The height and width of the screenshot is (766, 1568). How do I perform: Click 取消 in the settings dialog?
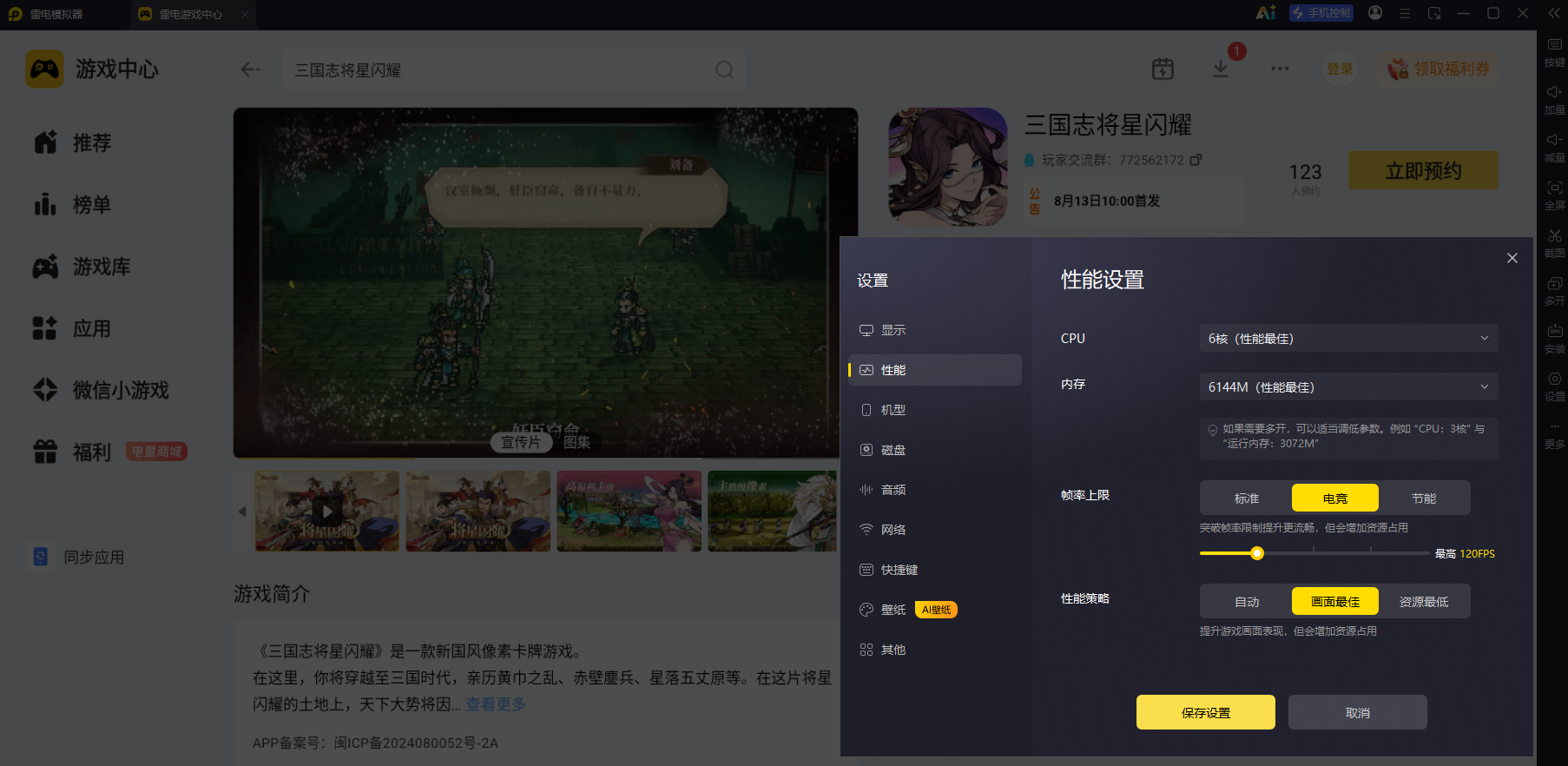point(1358,712)
